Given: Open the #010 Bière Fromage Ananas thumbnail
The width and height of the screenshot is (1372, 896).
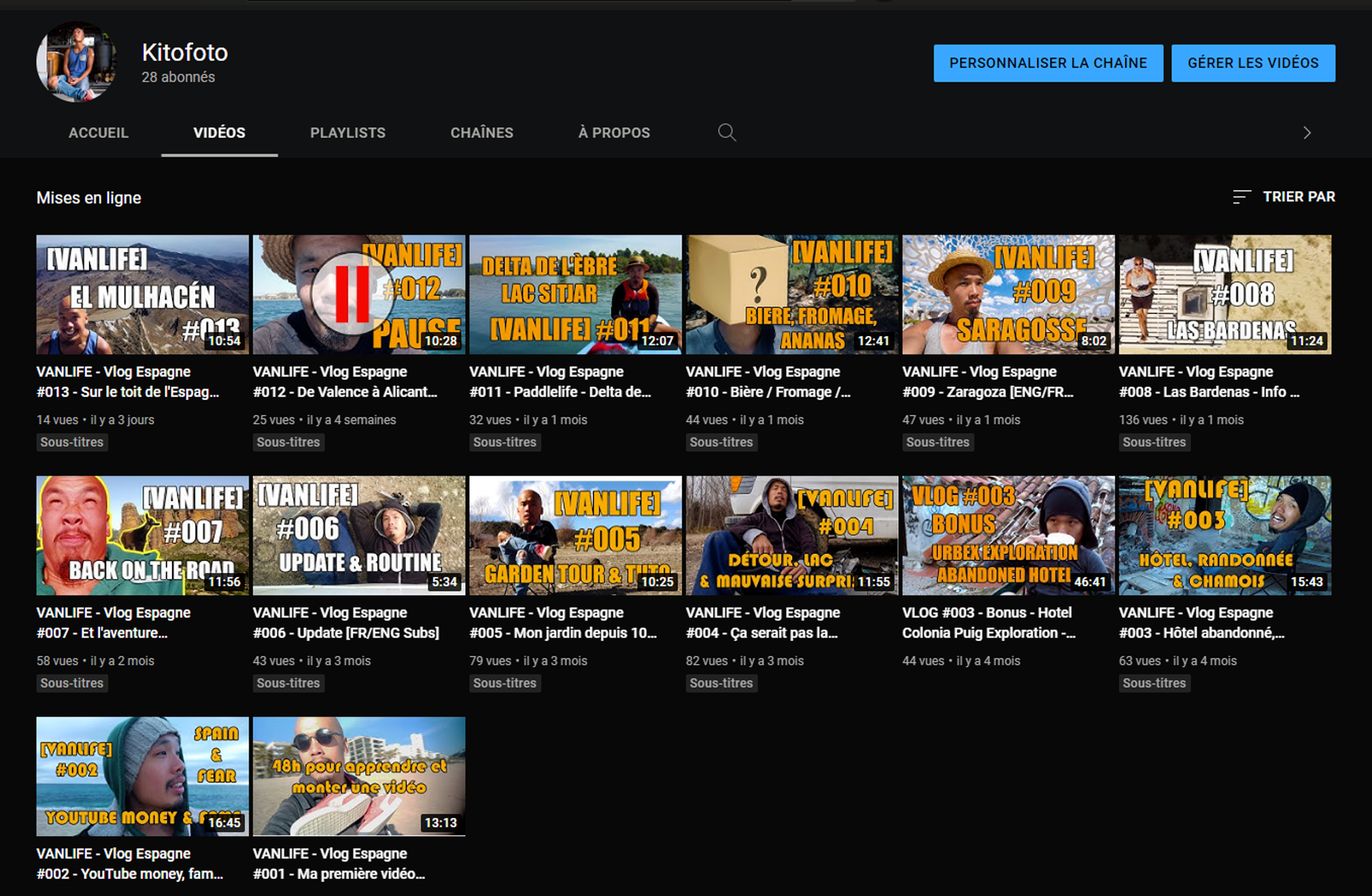Looking at the screenshot, I should 792,294.
